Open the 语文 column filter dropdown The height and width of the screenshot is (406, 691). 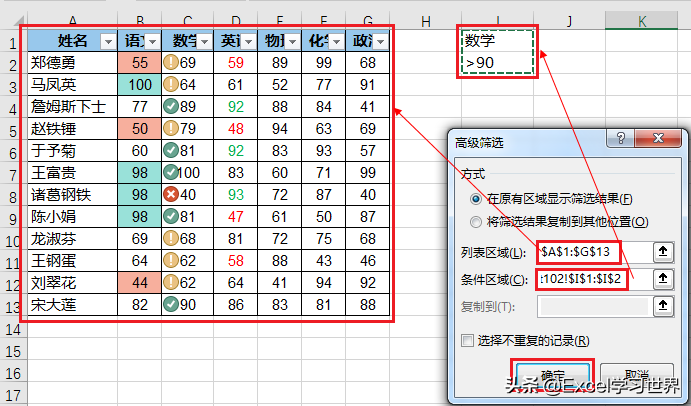click(x=152, y=41)
